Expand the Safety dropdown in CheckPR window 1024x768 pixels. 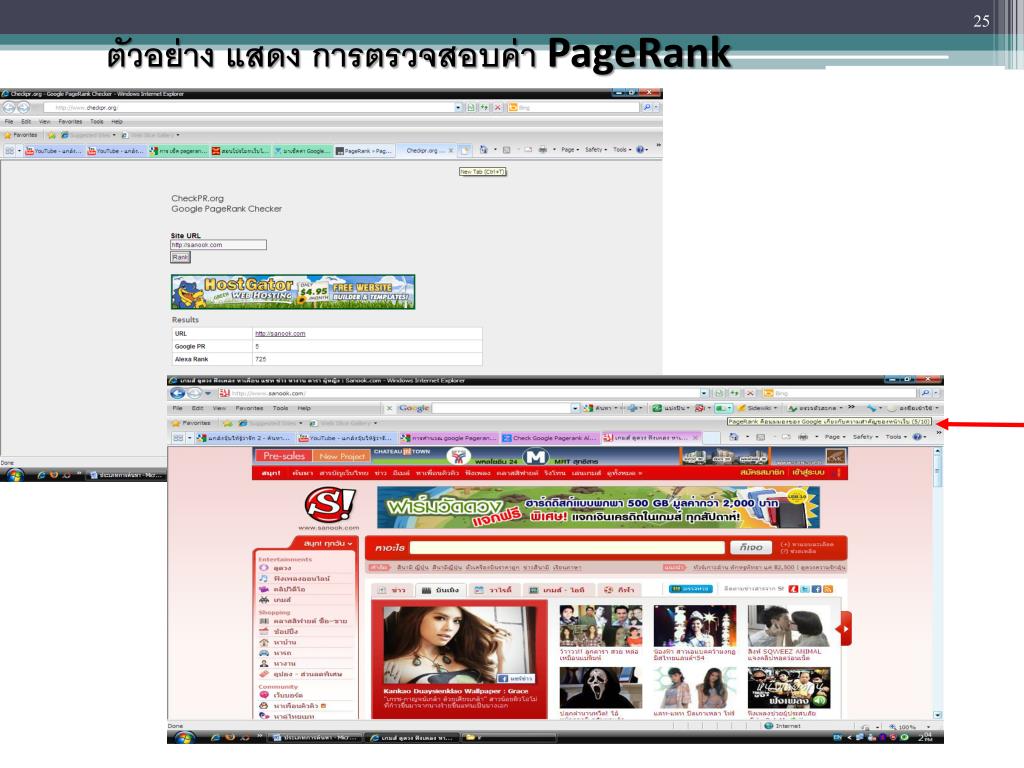(596, 150)
